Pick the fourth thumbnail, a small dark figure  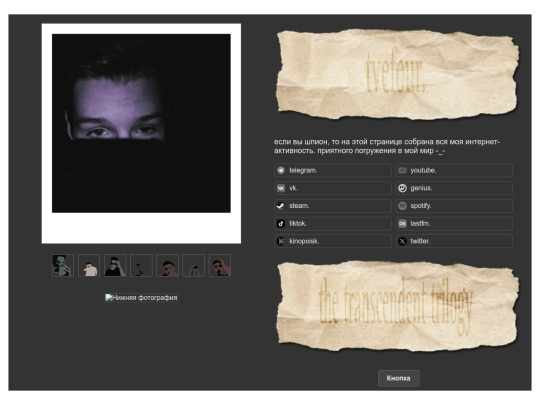tap(141, 266)
